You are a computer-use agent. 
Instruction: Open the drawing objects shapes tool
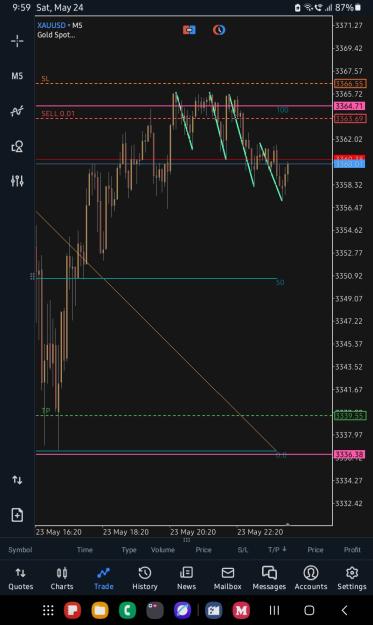17,146
